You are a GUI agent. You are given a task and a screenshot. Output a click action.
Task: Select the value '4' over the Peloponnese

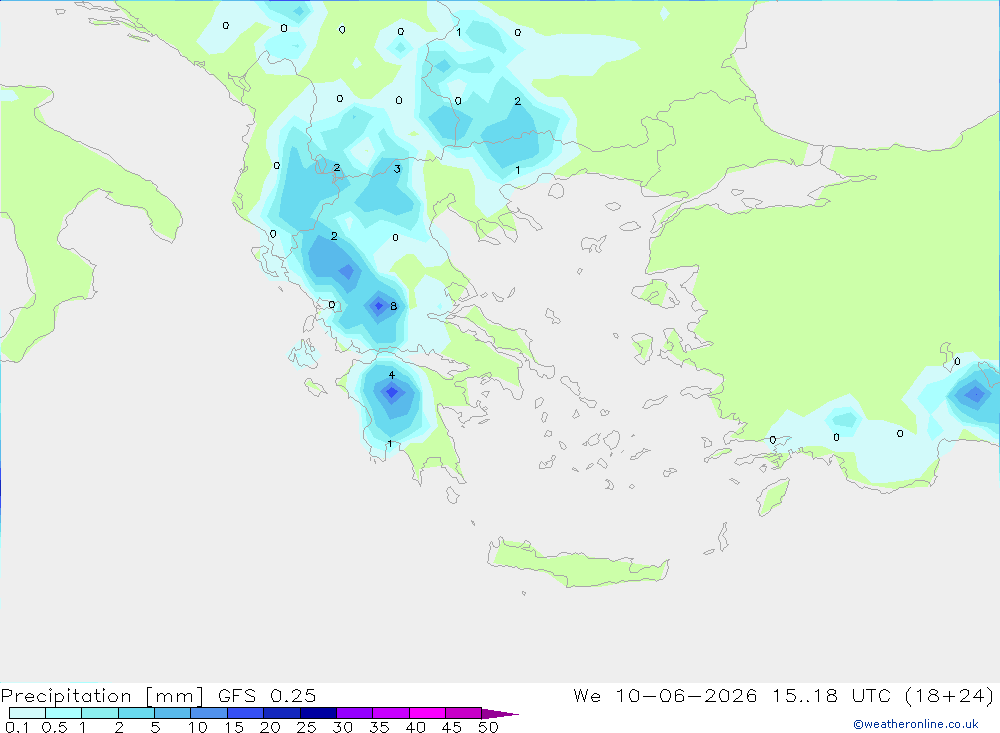[392, 374]
